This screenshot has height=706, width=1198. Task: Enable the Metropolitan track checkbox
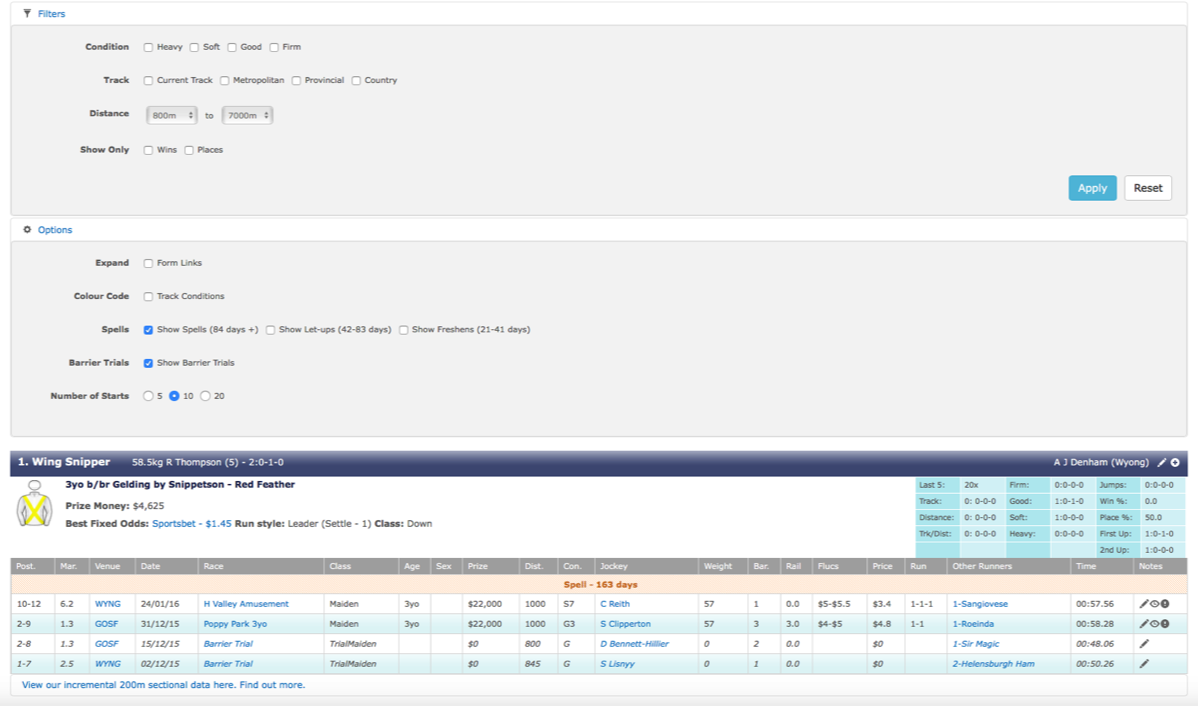(225, 81)
